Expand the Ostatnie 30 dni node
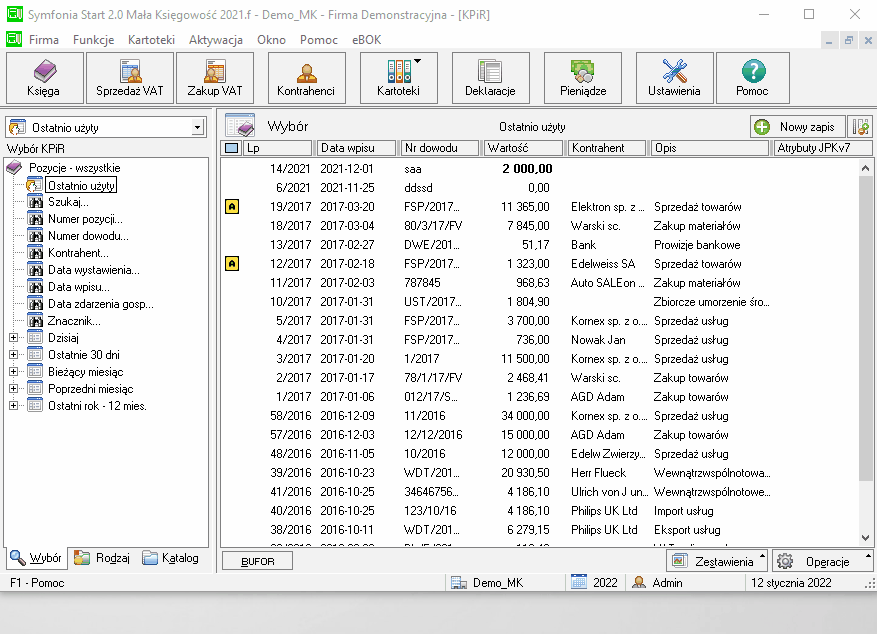Image resolution: width=877 pixels, height=634 pixels. 13,354
